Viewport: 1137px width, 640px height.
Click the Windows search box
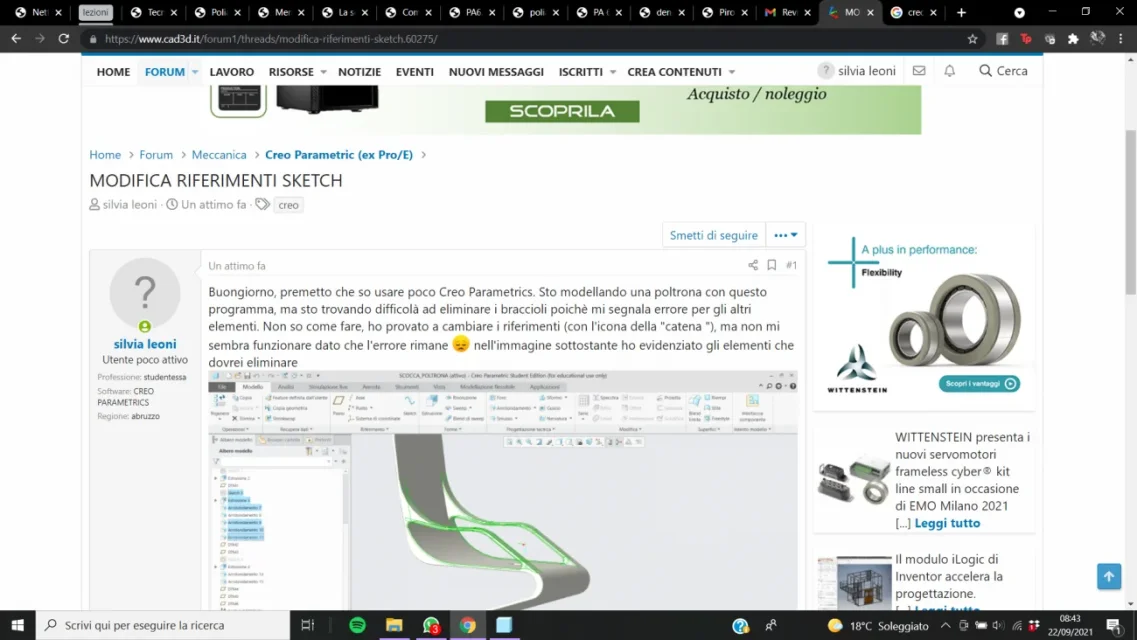coord(163,625)
